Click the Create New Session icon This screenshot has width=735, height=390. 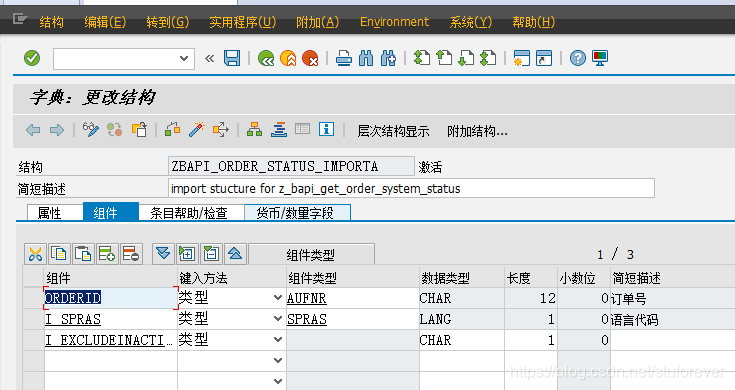521,59
